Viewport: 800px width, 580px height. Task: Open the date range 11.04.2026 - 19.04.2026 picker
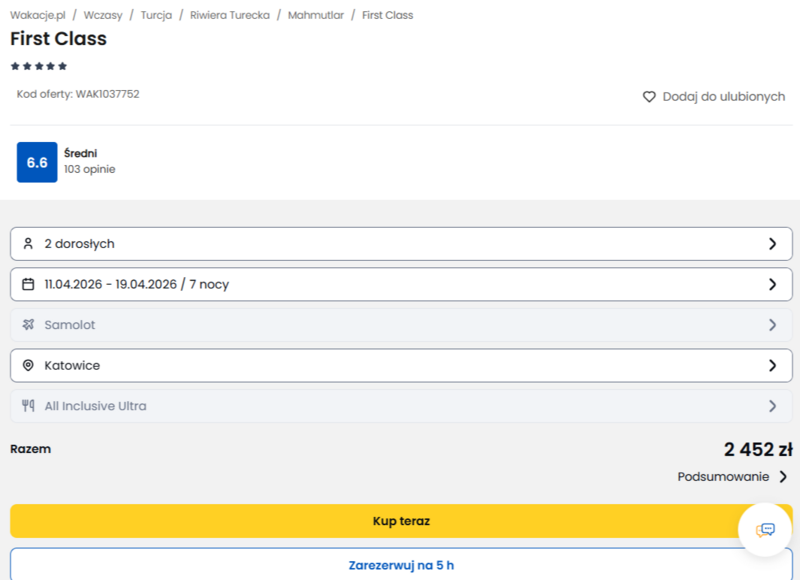[400, 285]
